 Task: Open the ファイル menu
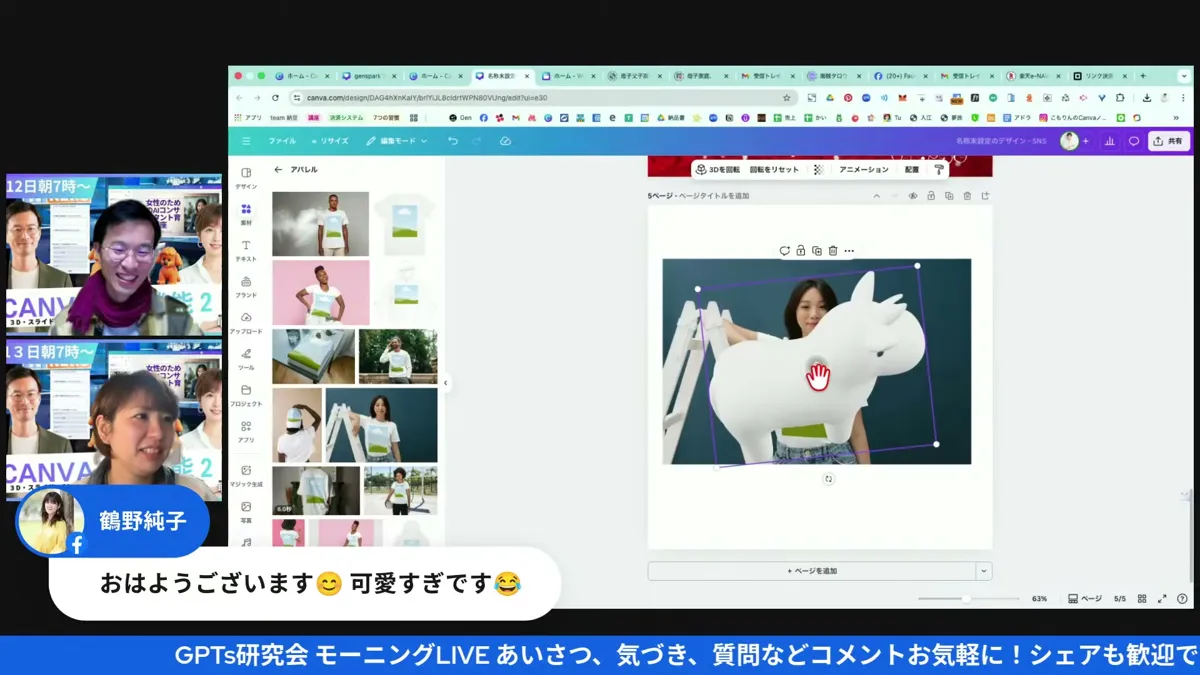[x=282, y=141]
